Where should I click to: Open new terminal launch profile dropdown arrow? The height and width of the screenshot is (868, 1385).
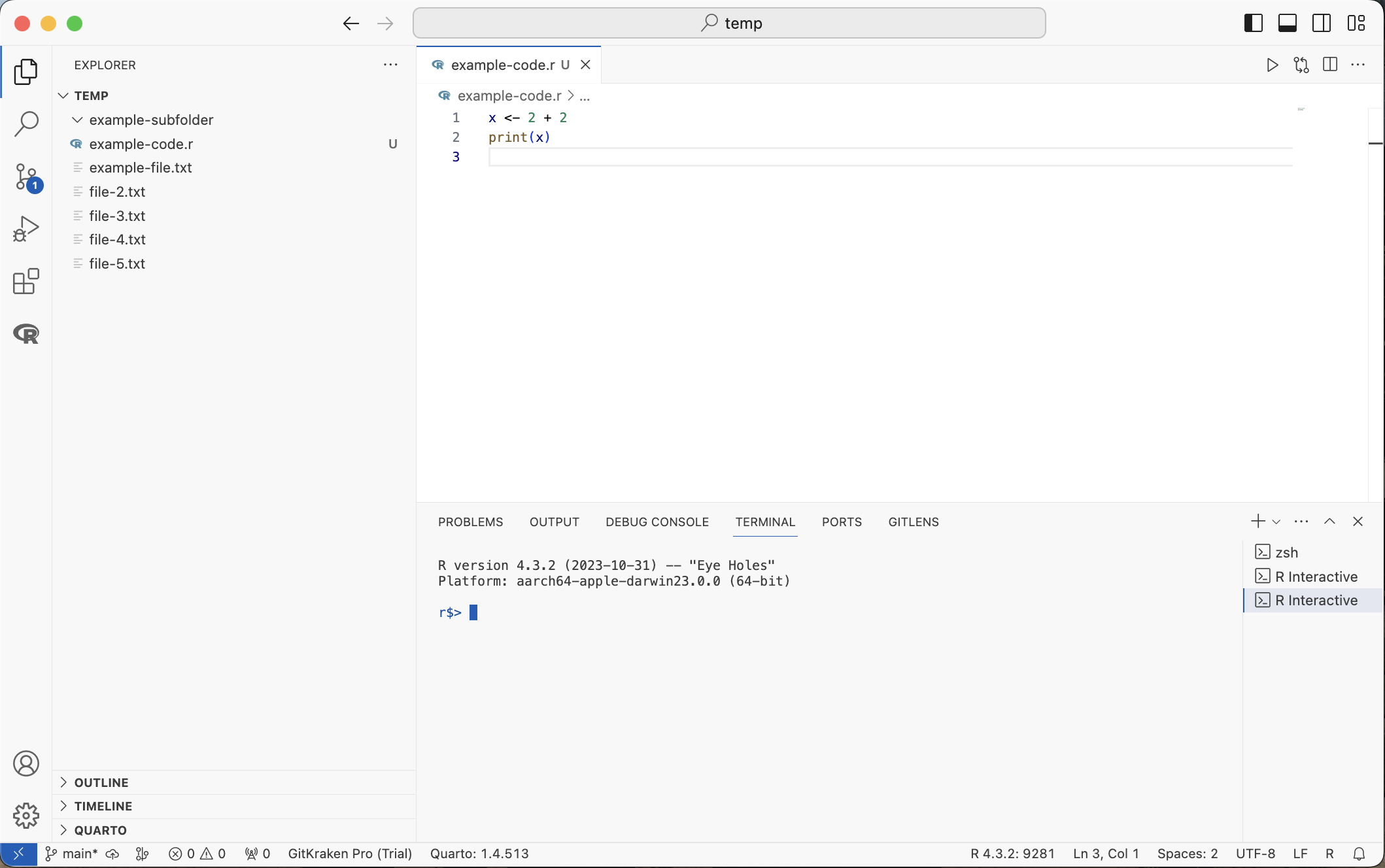[x=1276, y=522]
